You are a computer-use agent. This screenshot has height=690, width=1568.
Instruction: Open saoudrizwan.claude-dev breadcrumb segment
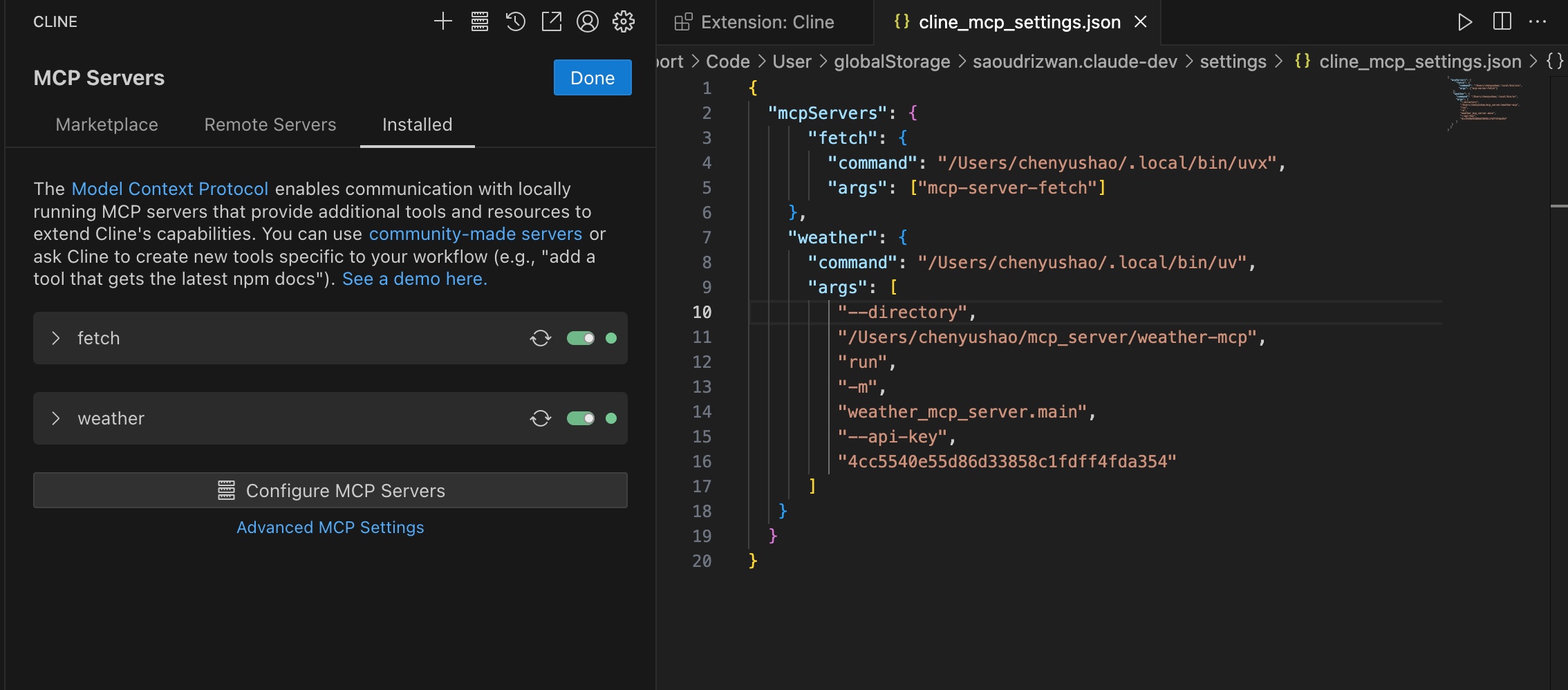point(1075,62)
